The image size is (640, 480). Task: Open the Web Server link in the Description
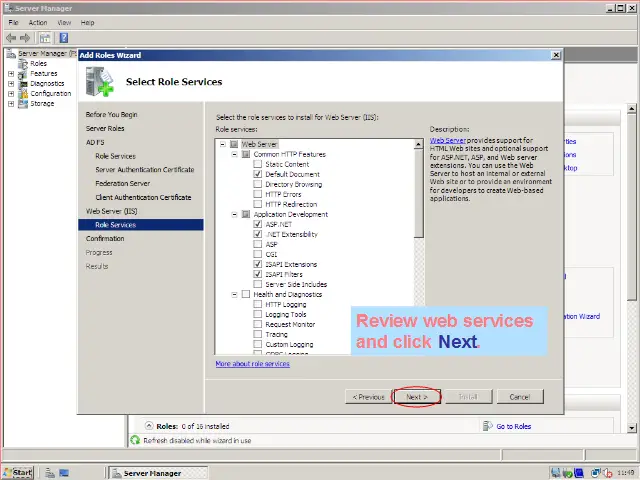pyautogui.click(x=447, y=140)
